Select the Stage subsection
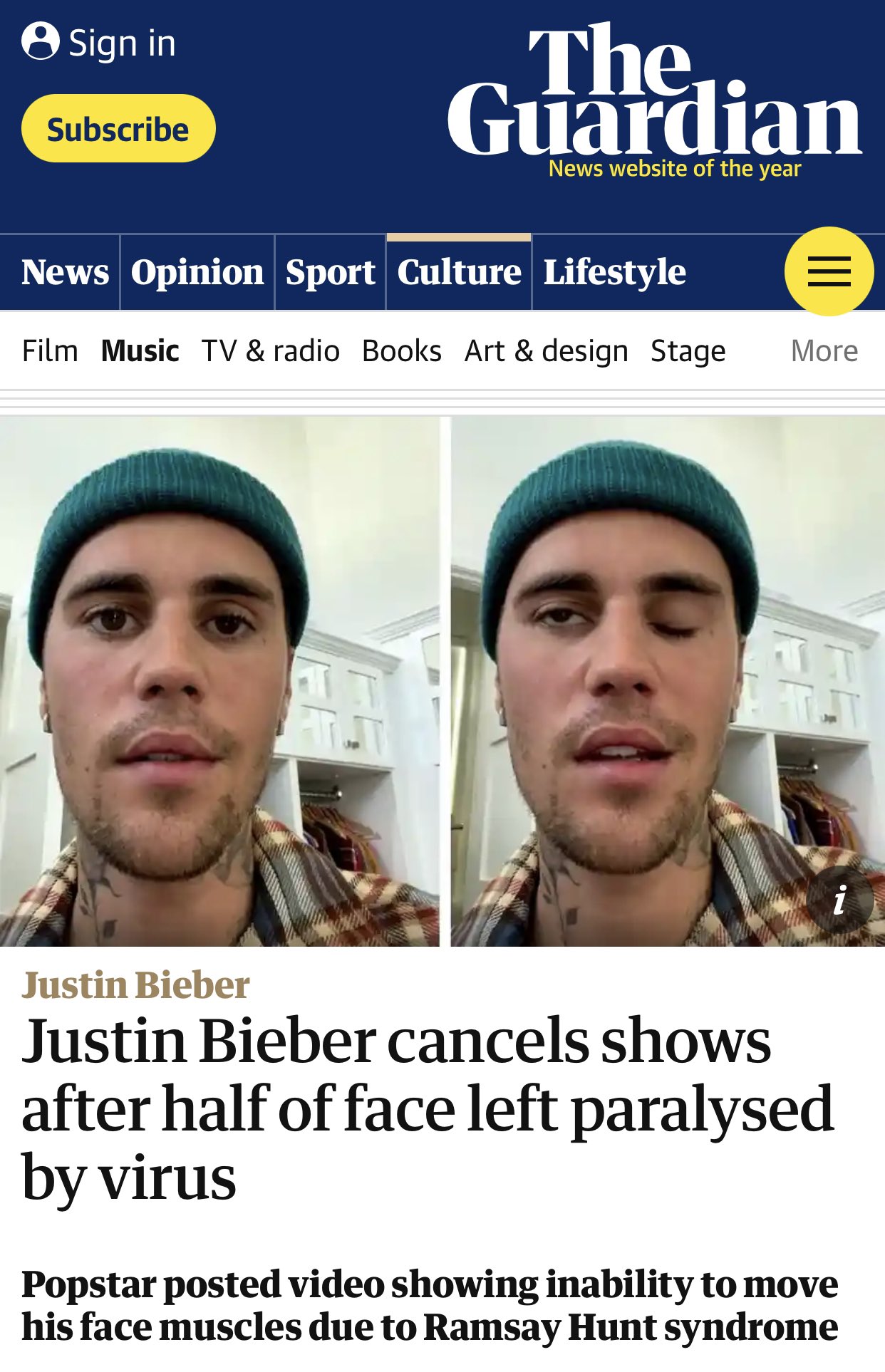The width and height of the screenshot is (885, 1372). coord(688,351)
